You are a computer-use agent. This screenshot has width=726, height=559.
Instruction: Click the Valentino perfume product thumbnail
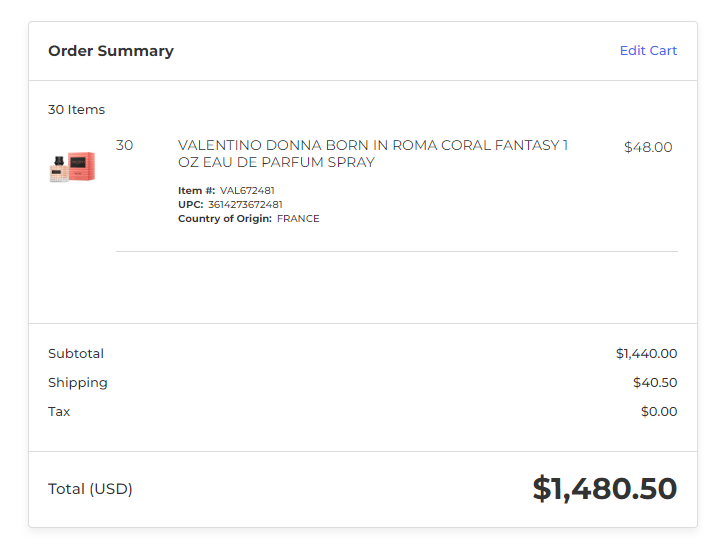pos(72,167)
